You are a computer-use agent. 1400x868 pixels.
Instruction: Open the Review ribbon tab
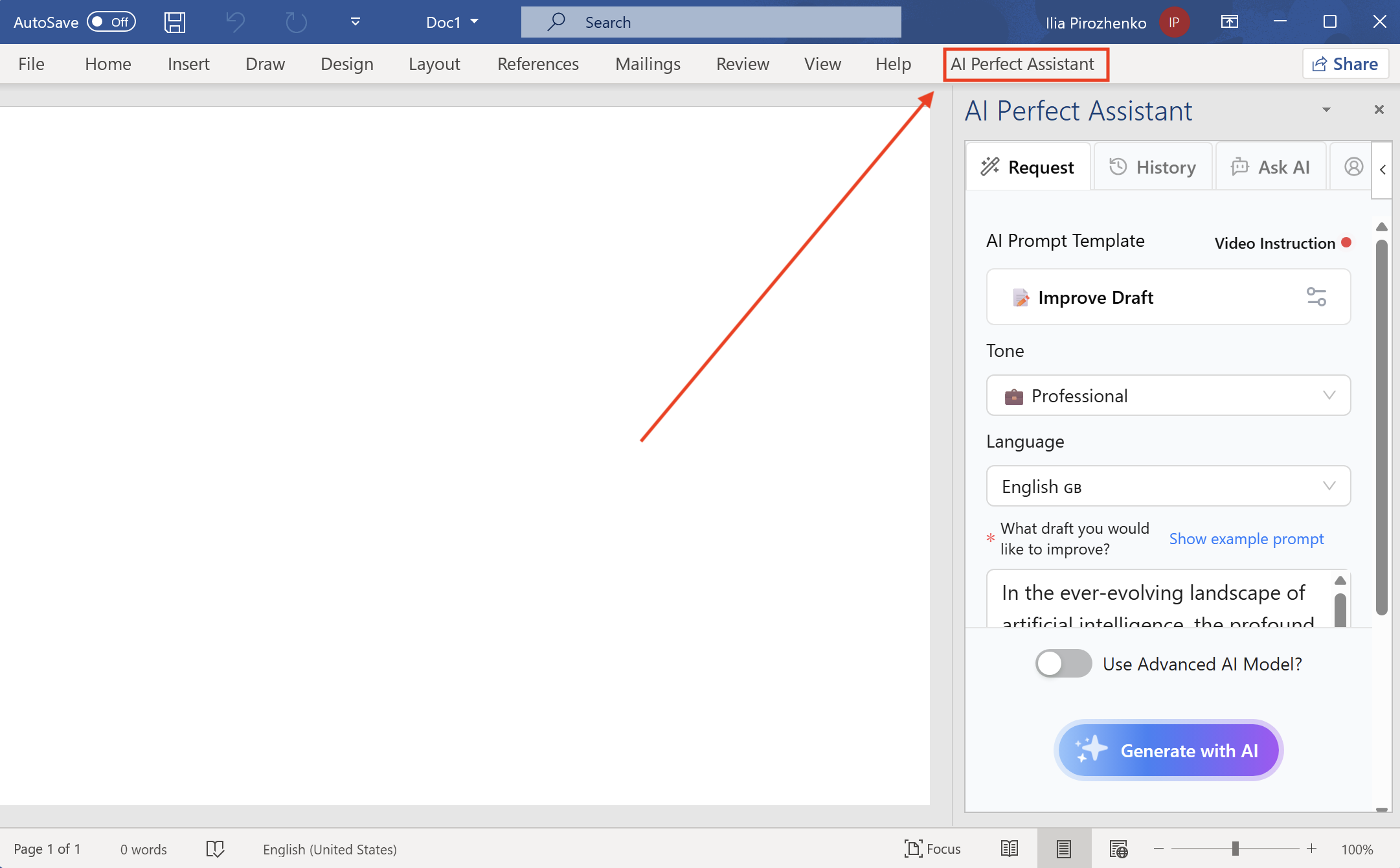tap(743, 64)
